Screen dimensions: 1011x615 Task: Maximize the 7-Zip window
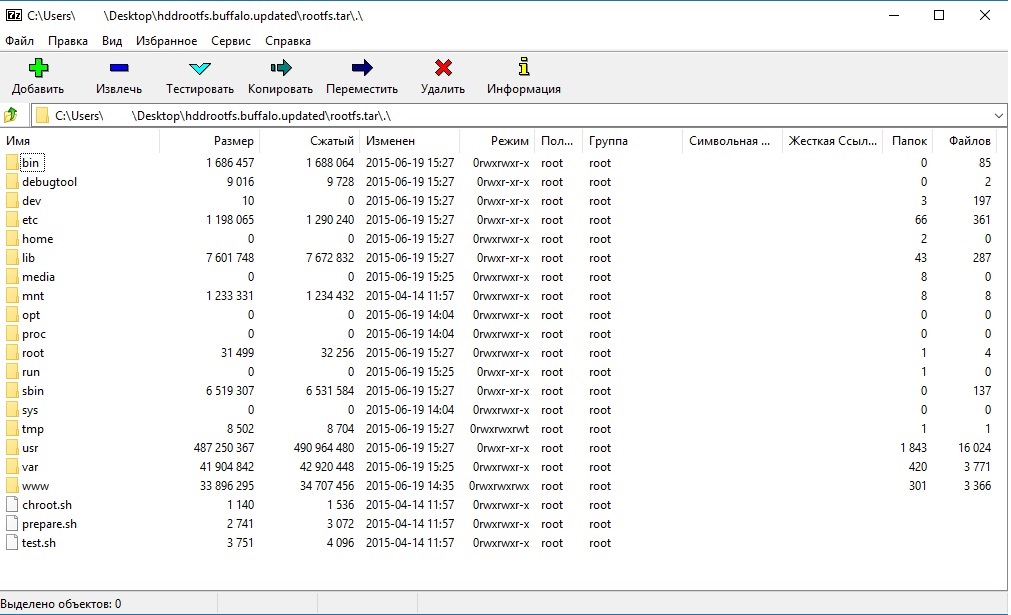[939, 15]
